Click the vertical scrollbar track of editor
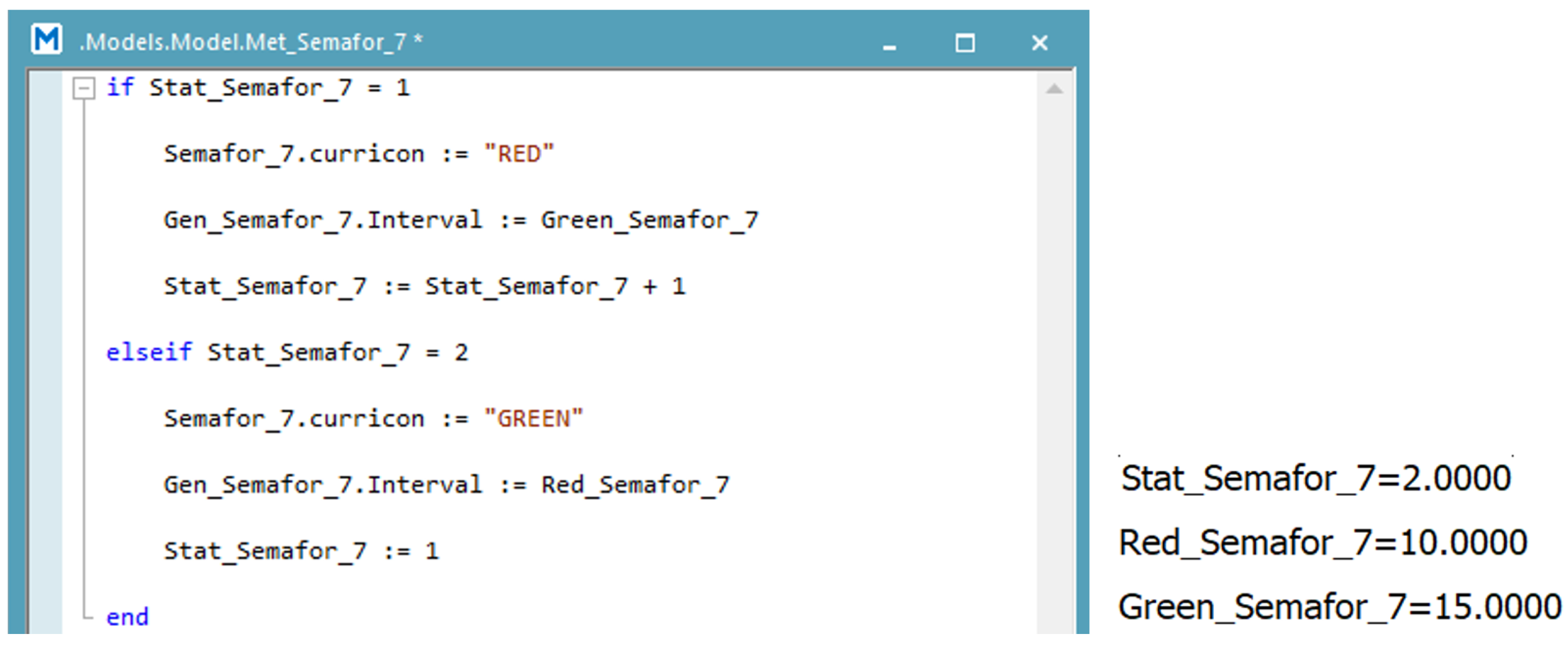 click(1054, 365)
